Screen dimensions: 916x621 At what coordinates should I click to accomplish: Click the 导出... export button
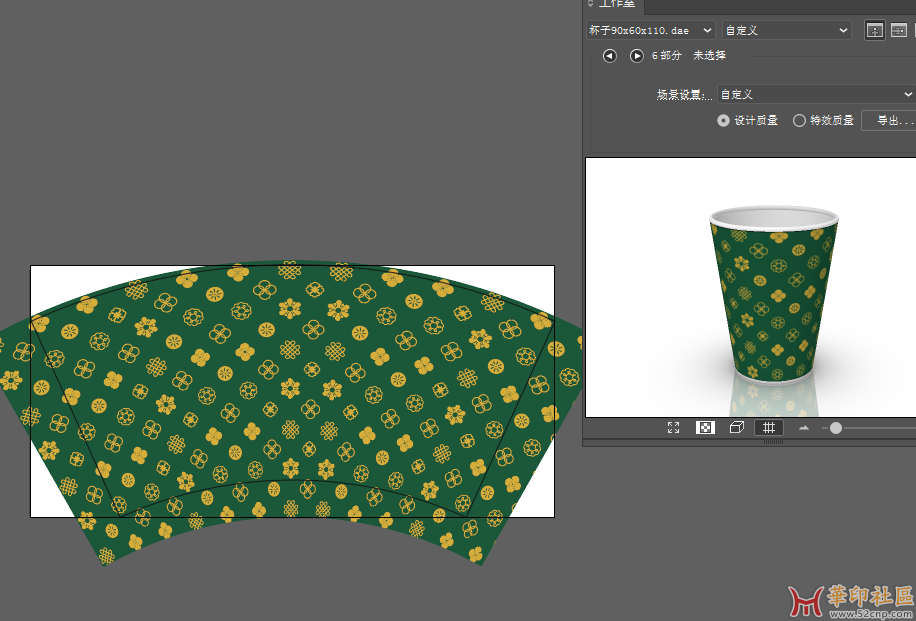(893, 120)
